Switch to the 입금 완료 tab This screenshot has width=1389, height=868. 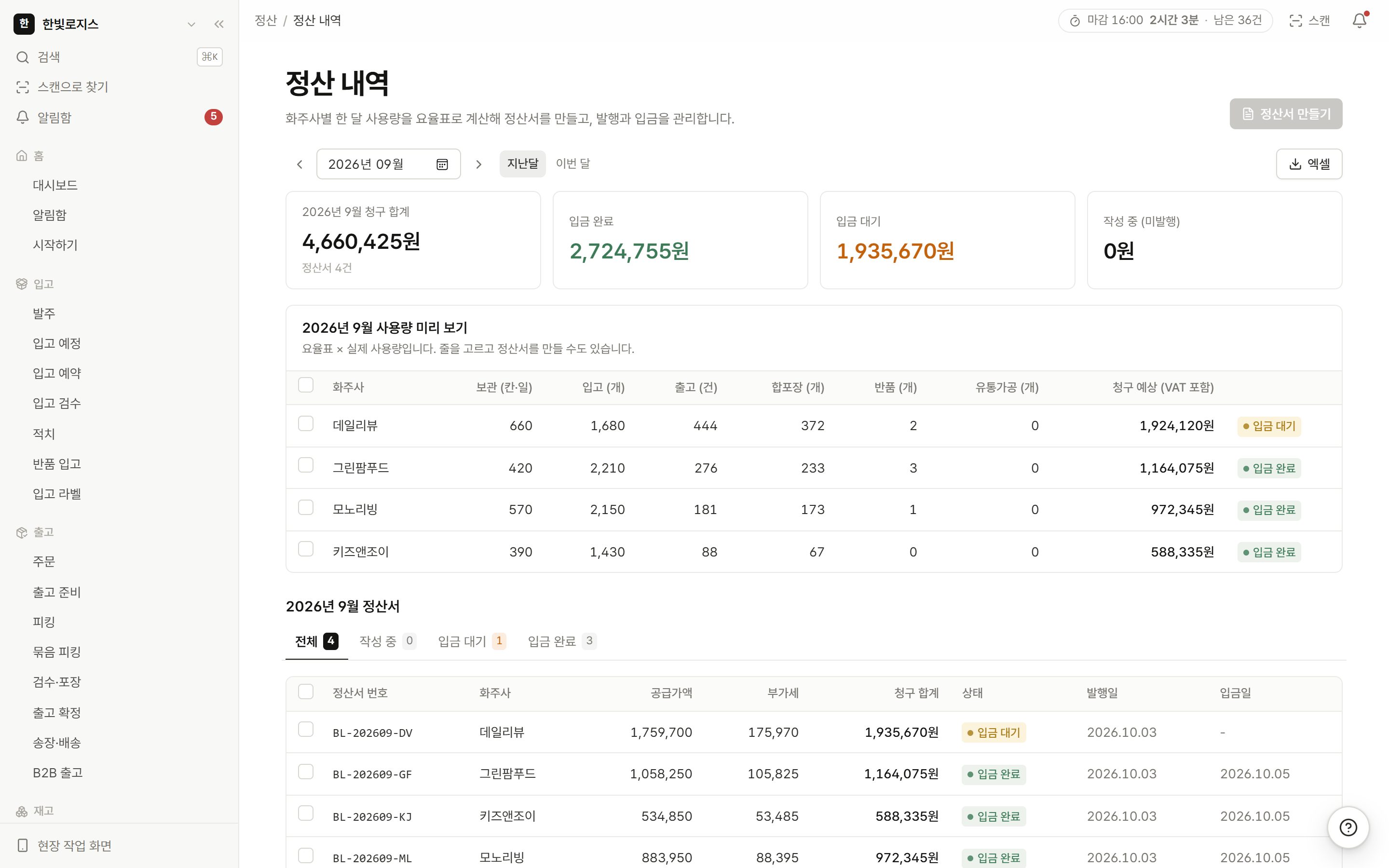tap(562, 641)
